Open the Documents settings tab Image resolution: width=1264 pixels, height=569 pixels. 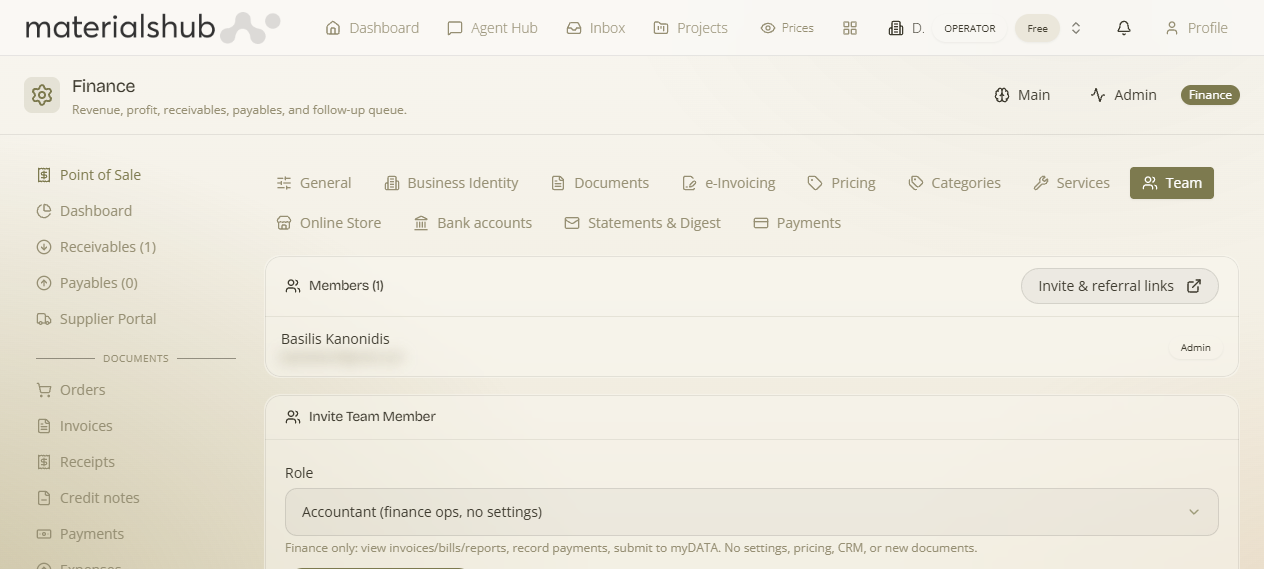[x=600, y=183]
